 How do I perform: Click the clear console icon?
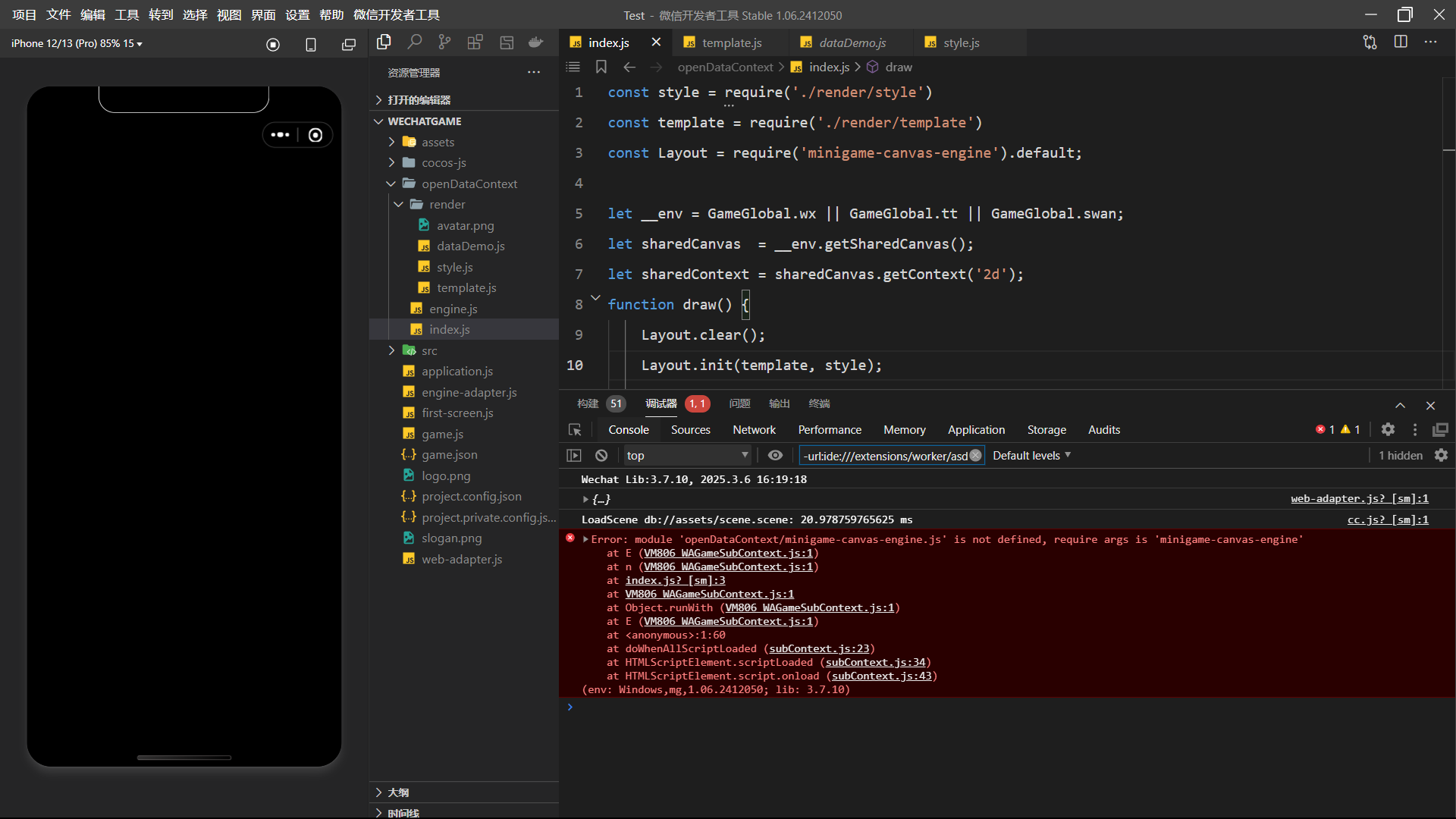(x=601, y=455)
